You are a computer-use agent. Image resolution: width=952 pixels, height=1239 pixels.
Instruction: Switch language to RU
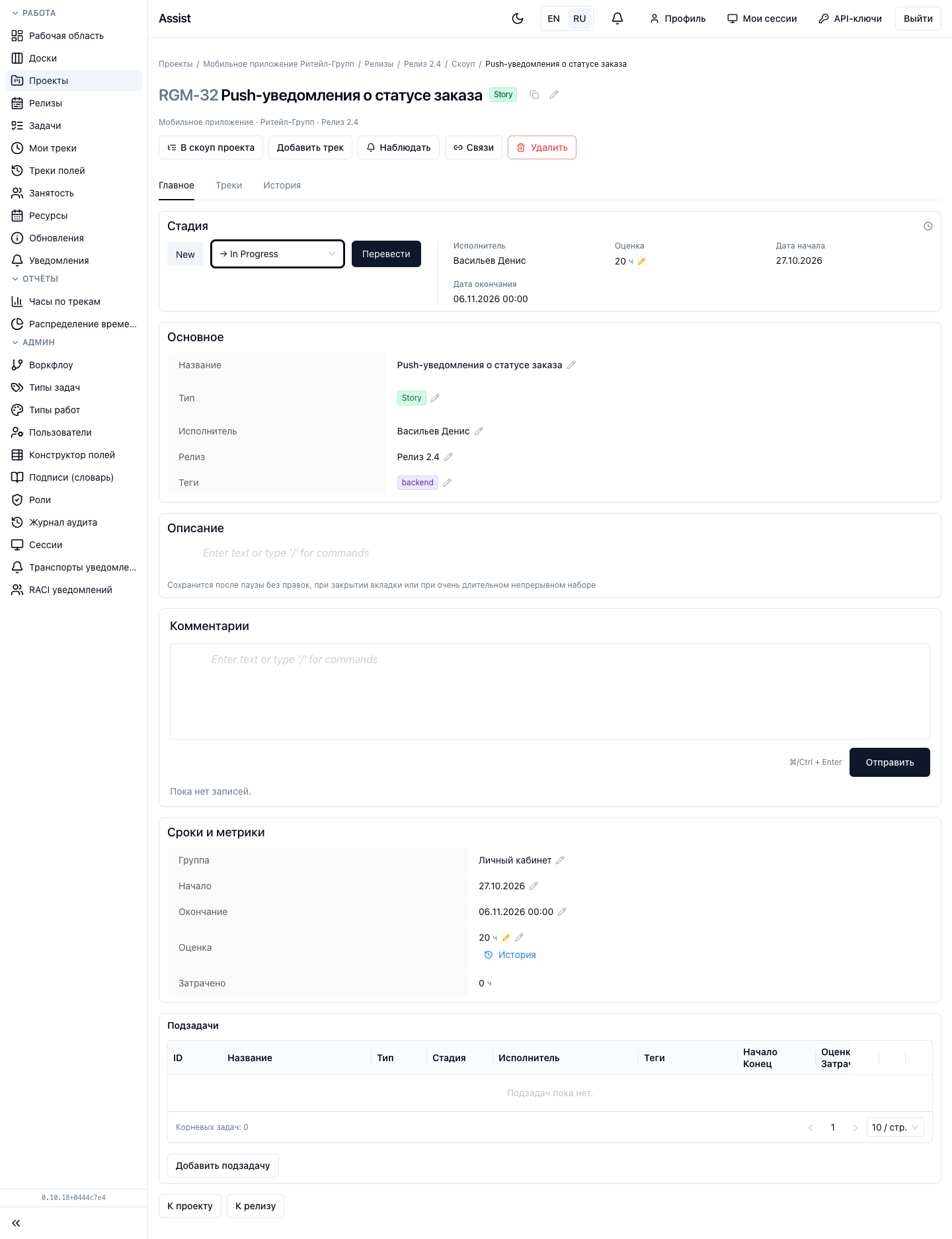pyautogui.click(x=580, y=19)
